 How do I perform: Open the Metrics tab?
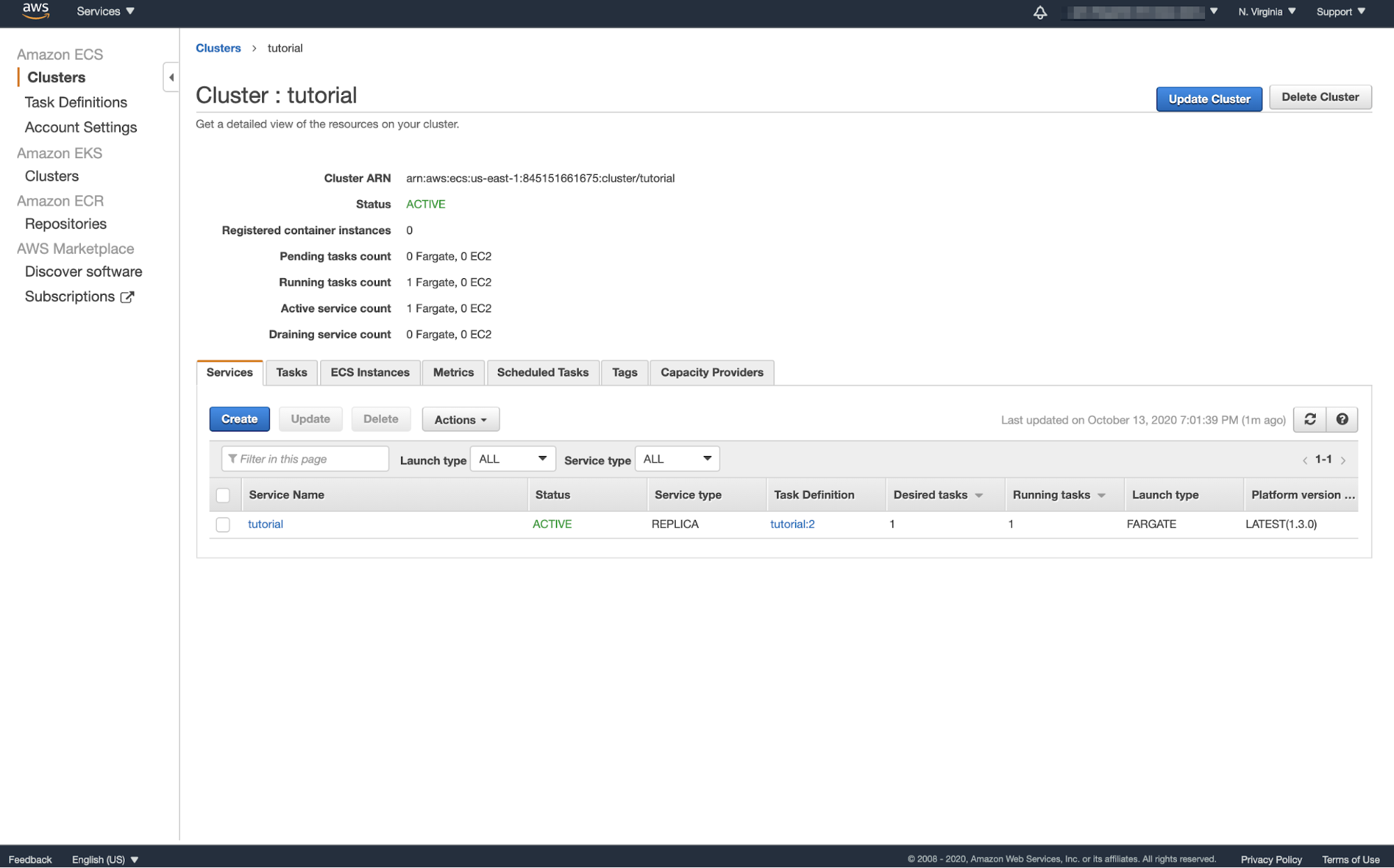pos(453,372)
